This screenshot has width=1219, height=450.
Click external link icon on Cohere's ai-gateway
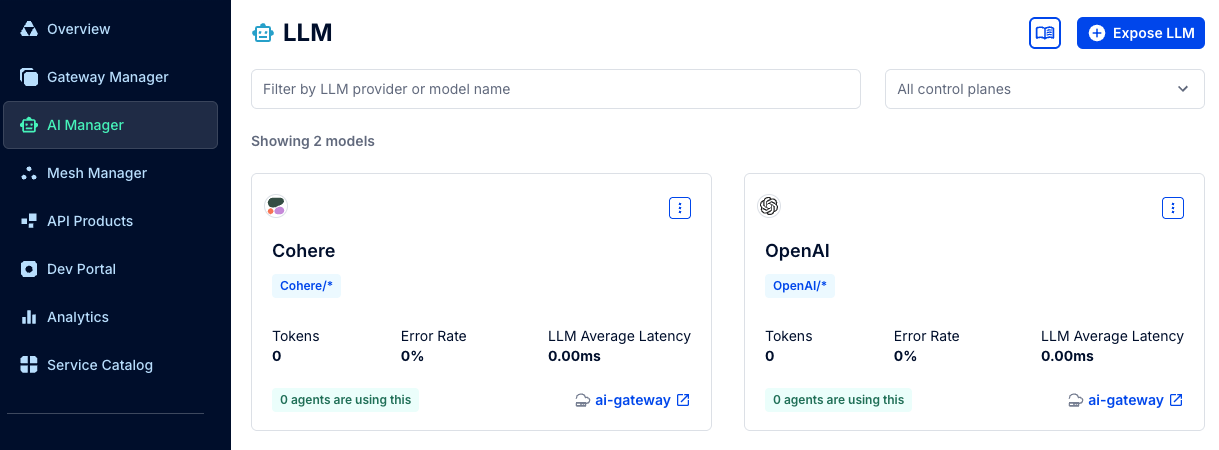click(x=683, y=400)
